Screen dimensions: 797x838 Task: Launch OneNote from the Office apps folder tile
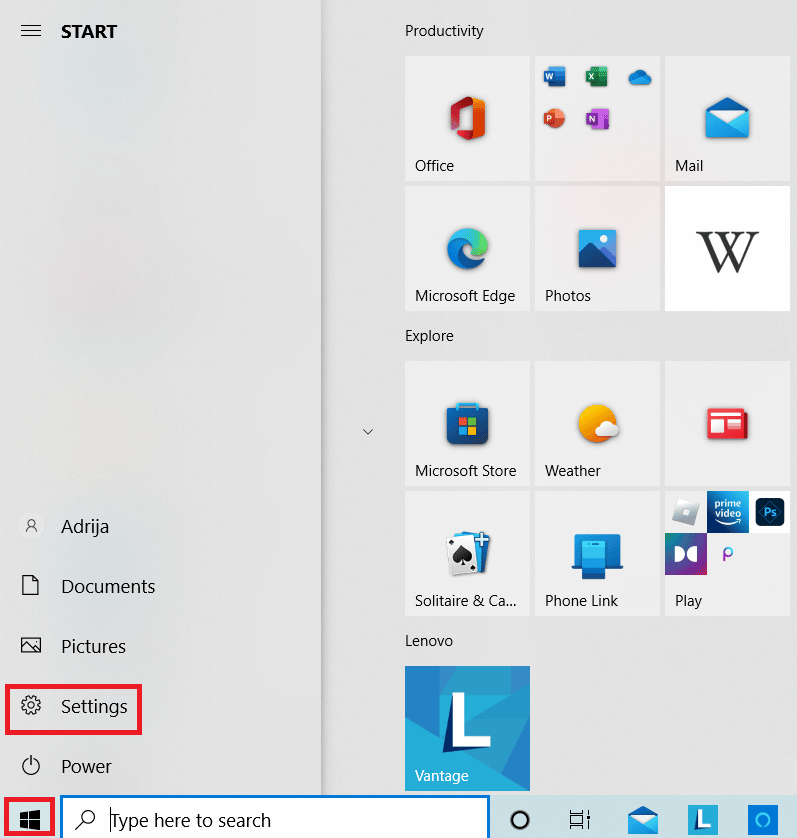597,119
